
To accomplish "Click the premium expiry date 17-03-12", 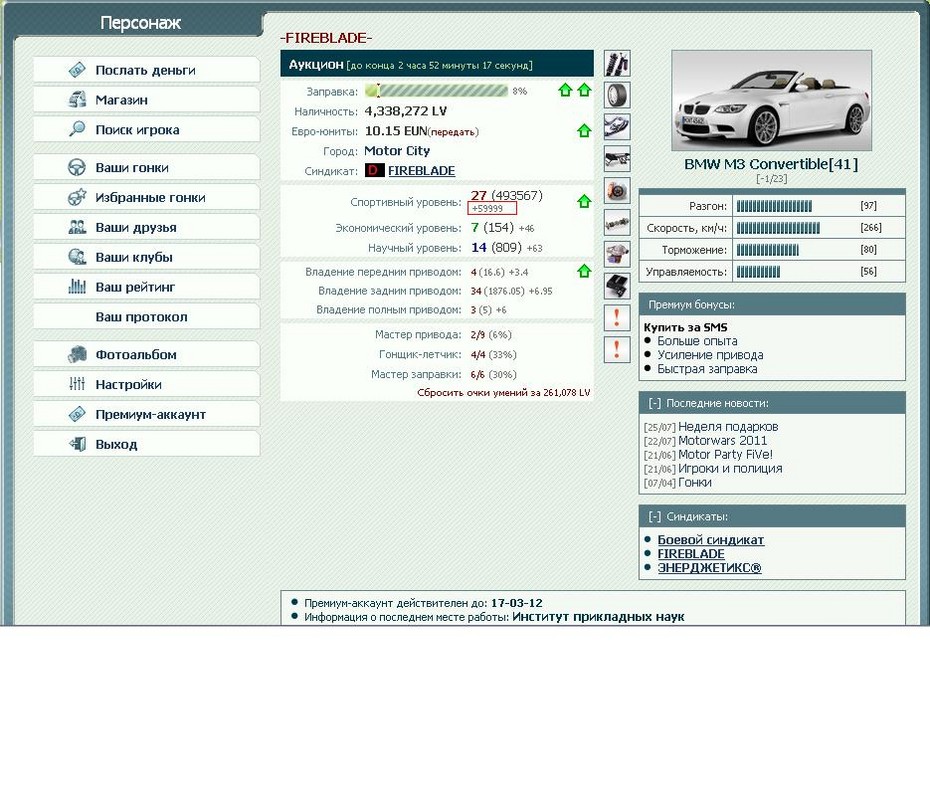I will tap(516, 603).
